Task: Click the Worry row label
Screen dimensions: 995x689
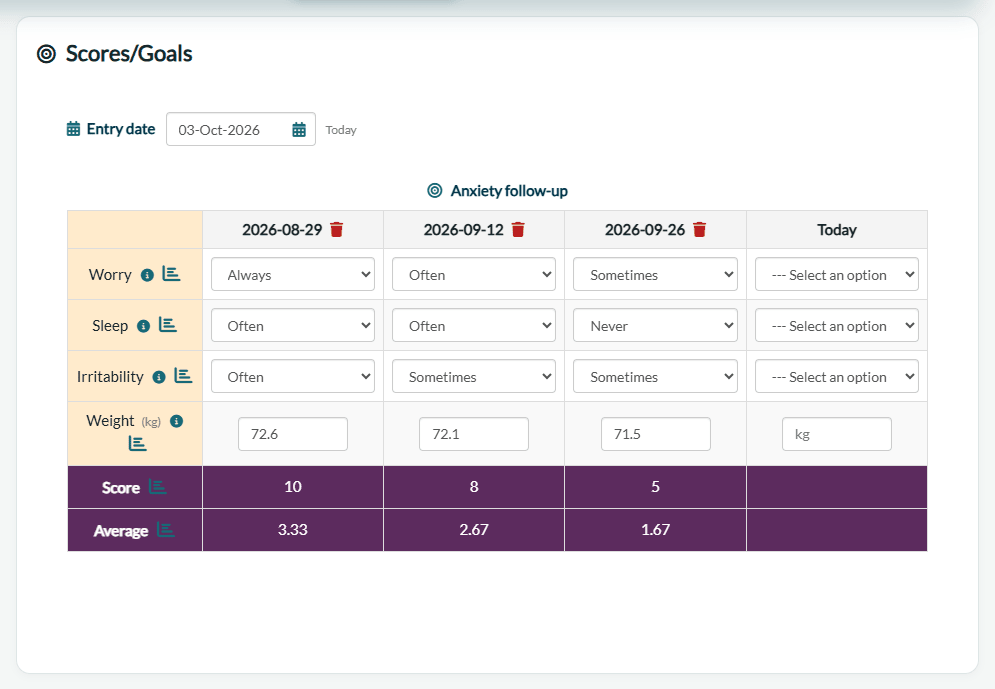Action: [110, 275]
